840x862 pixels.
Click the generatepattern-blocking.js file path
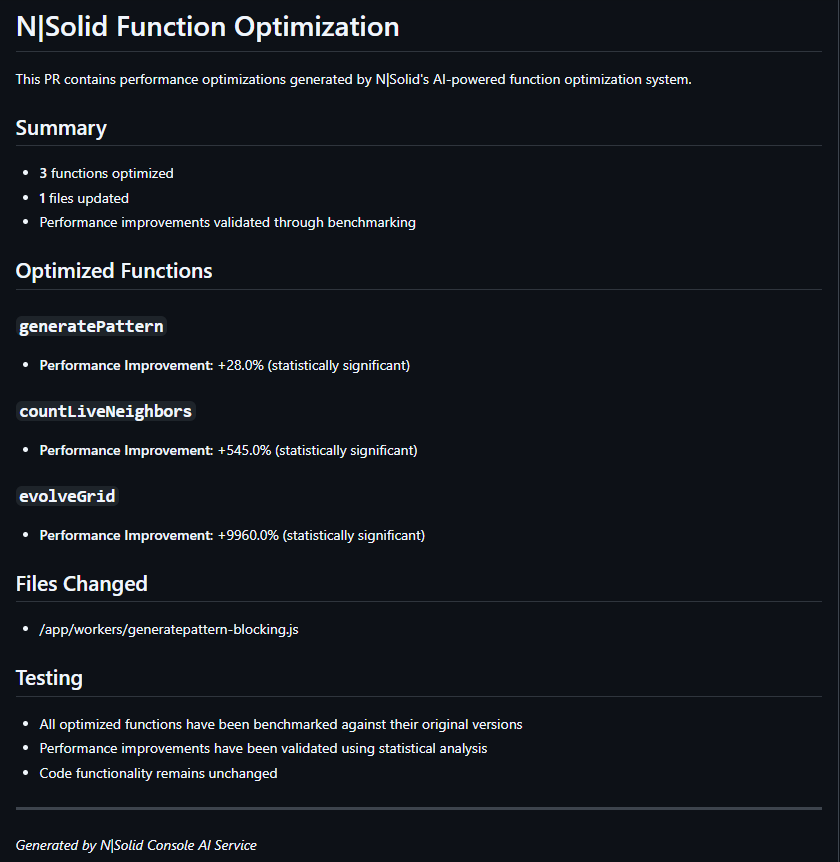(169, 629)
